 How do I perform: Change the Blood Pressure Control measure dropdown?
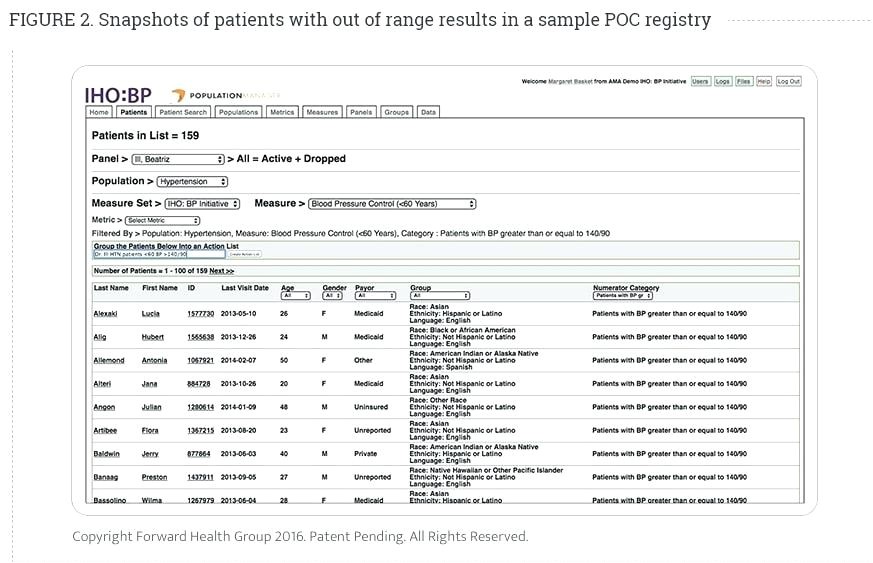391,204
